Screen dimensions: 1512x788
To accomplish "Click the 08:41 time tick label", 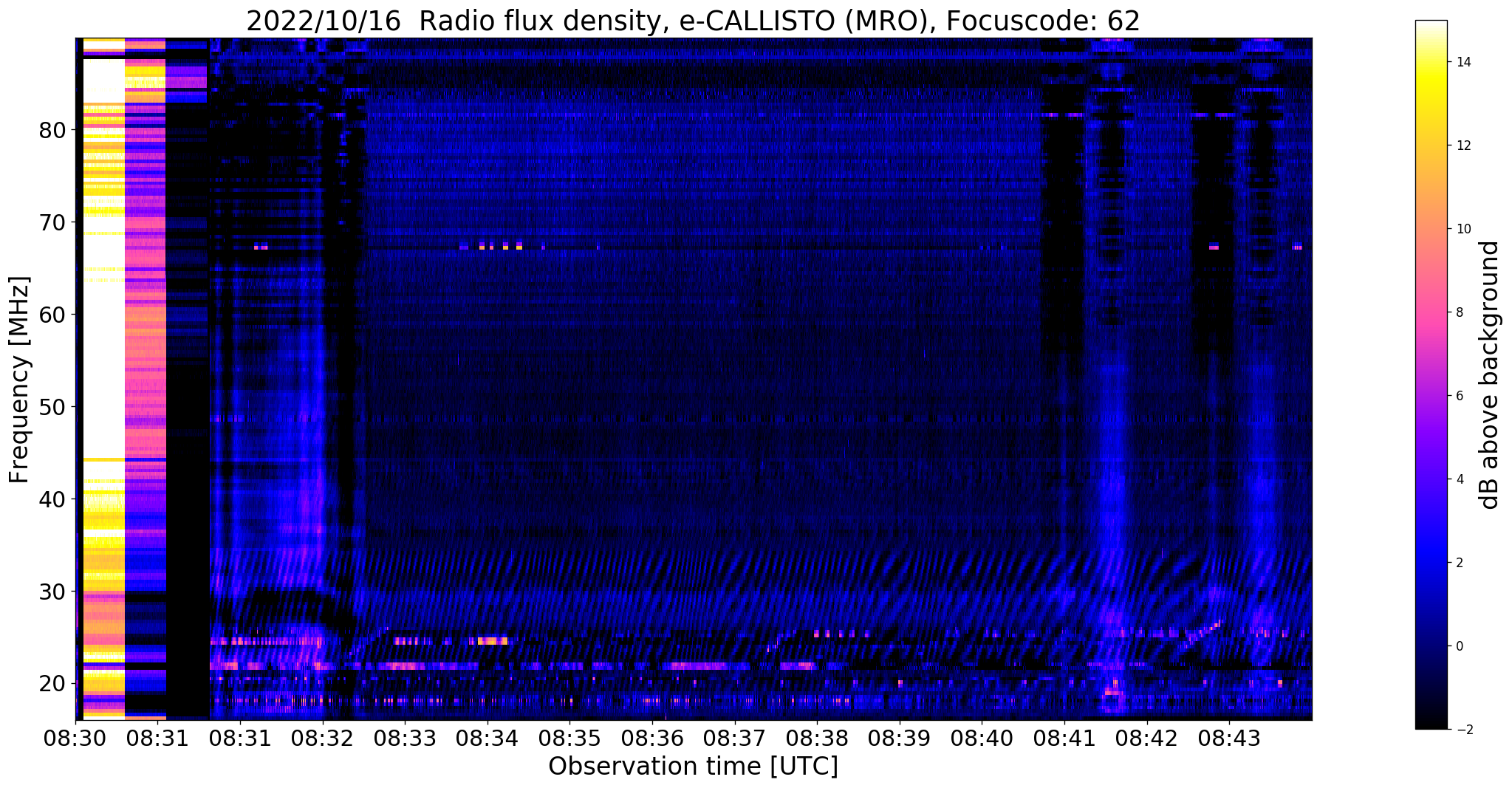I will 1064,738.
